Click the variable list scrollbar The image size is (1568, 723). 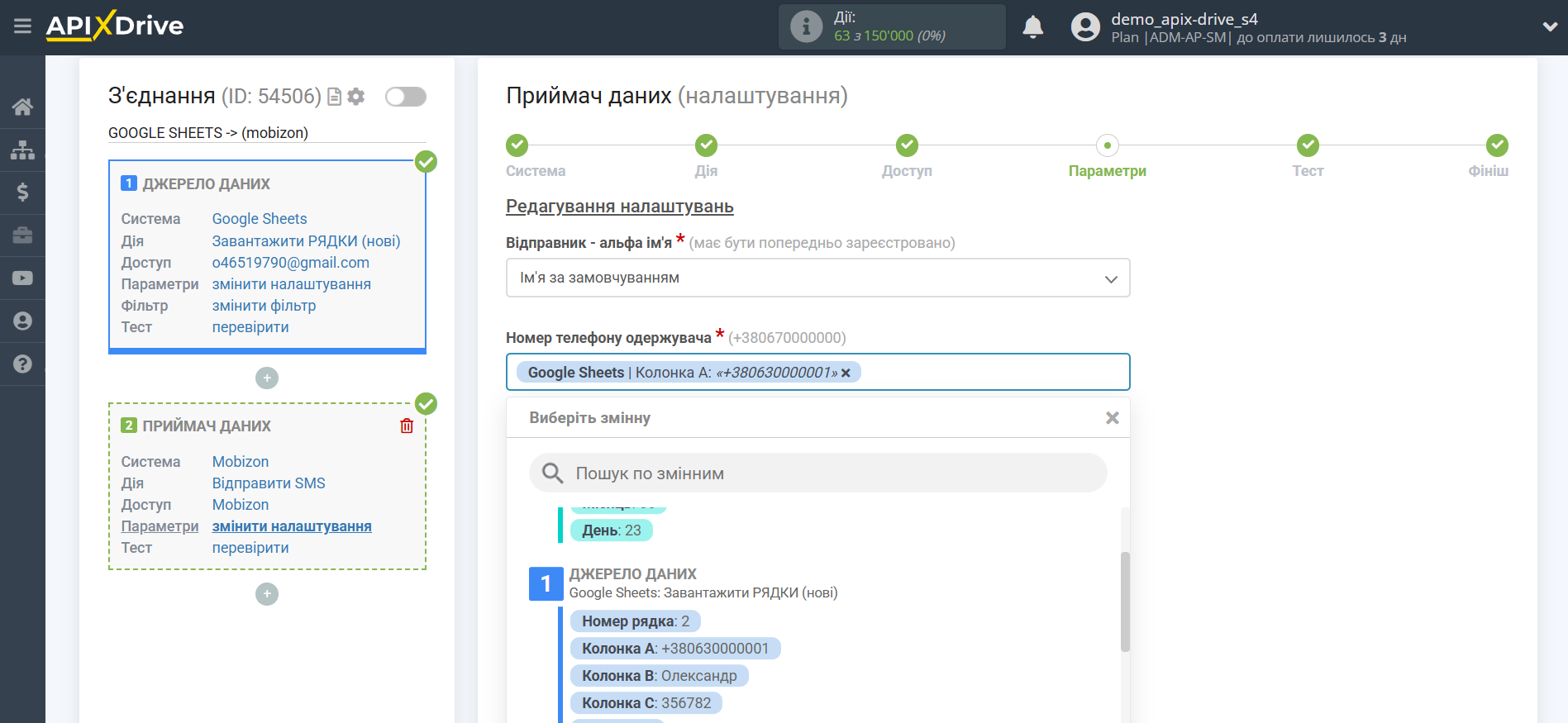[x=1125, y=602]
